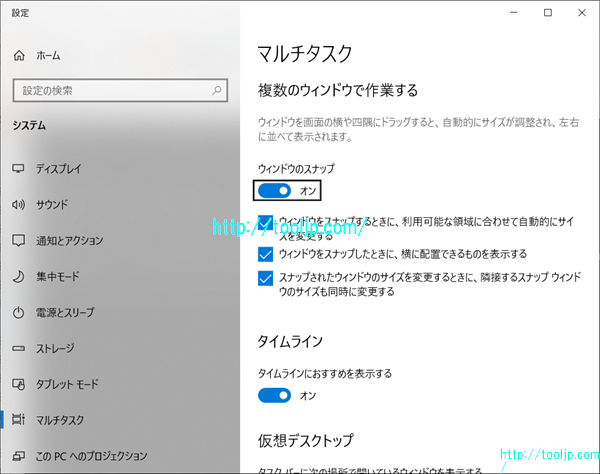Click the Display monitor icon
Screen dimensions: 600x474
(x=18, y=169)
